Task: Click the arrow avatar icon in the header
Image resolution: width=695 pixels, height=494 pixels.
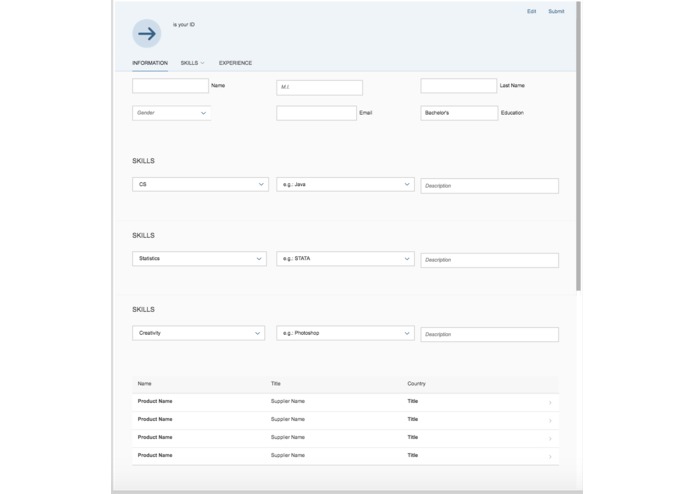Action: coord(147,33)
